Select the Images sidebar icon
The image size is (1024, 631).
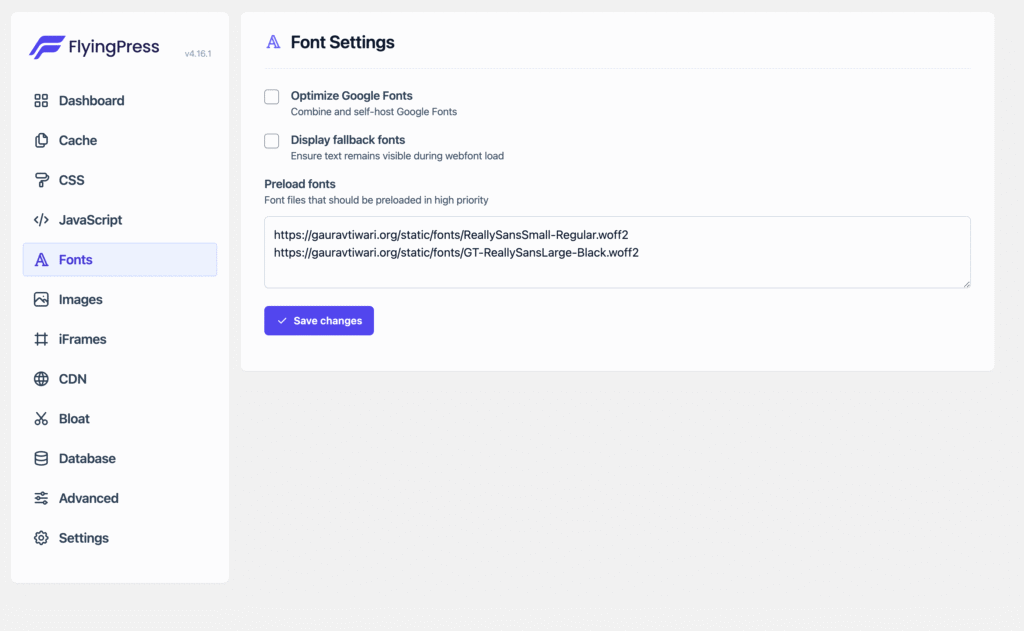click(40, 299)
